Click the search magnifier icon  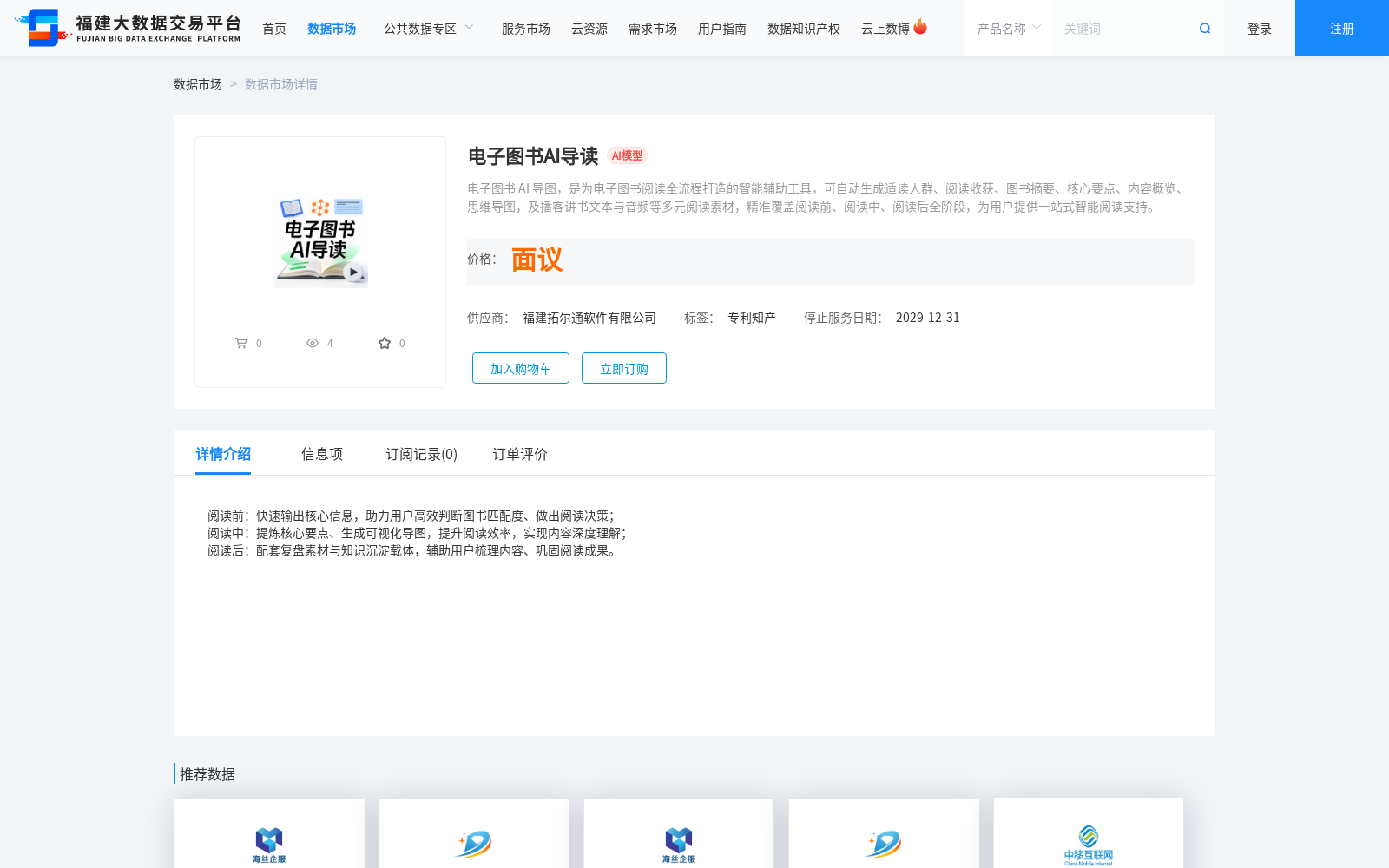pos(1205,29)
